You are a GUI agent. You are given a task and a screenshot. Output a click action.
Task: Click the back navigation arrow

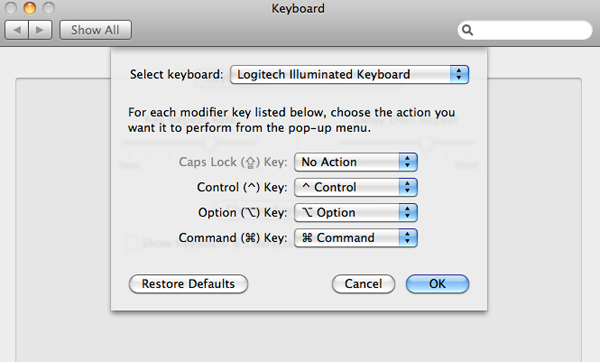16,30
